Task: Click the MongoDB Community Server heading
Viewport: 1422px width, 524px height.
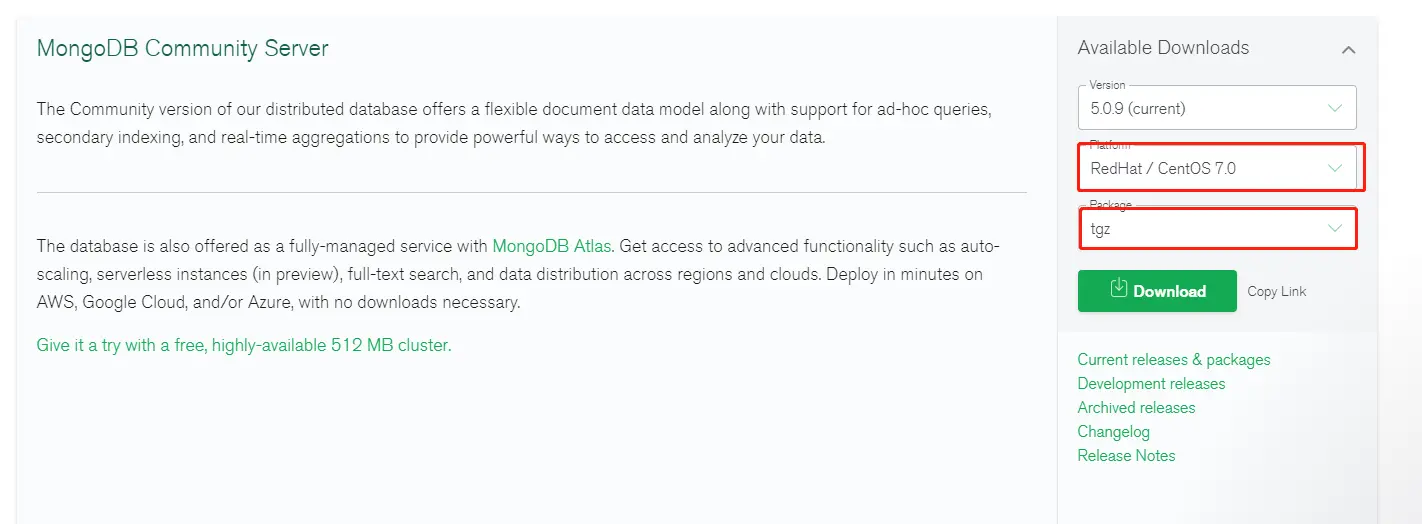Action: (x=183, y=48)
